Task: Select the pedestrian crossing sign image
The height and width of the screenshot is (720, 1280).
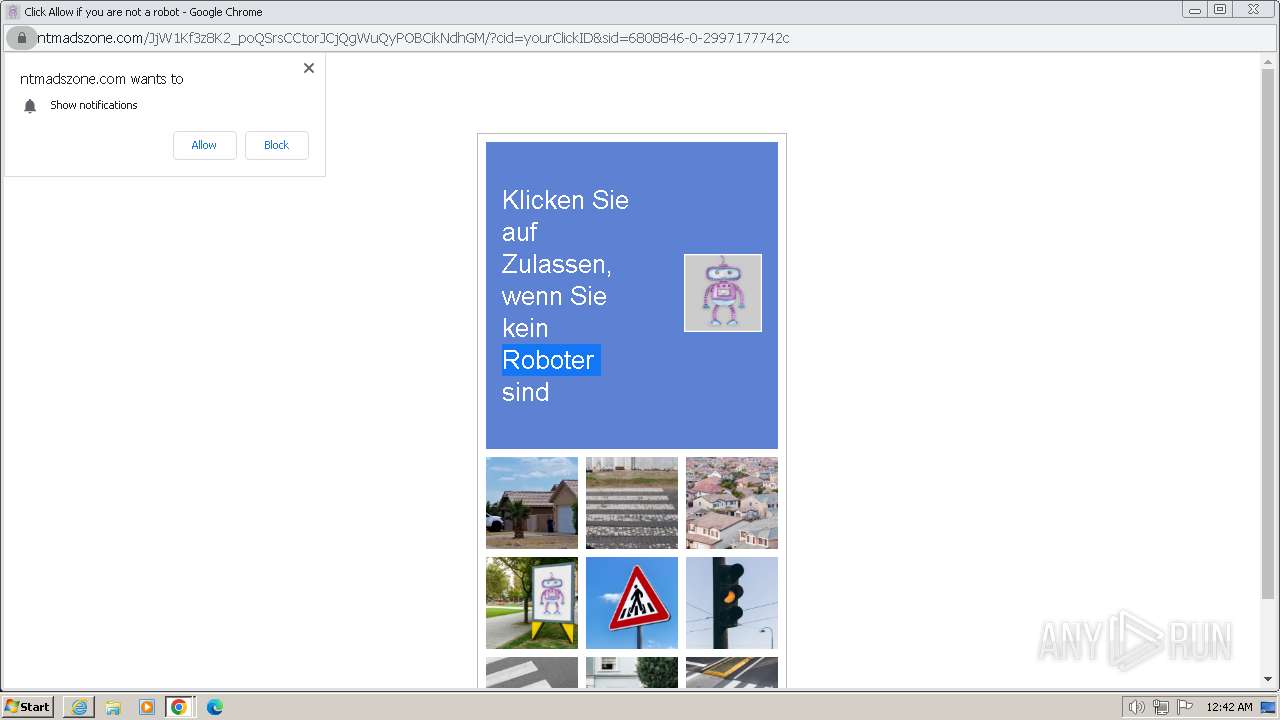Action: (x=632, y=603)
